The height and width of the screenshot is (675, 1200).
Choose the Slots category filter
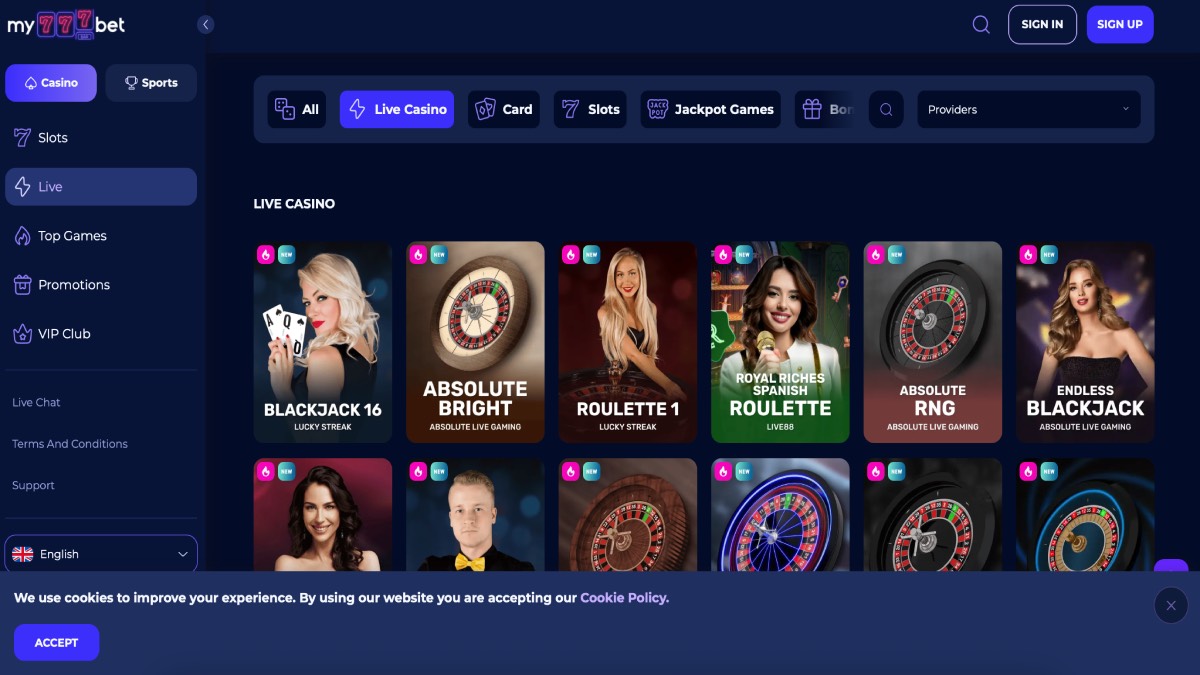590,110
